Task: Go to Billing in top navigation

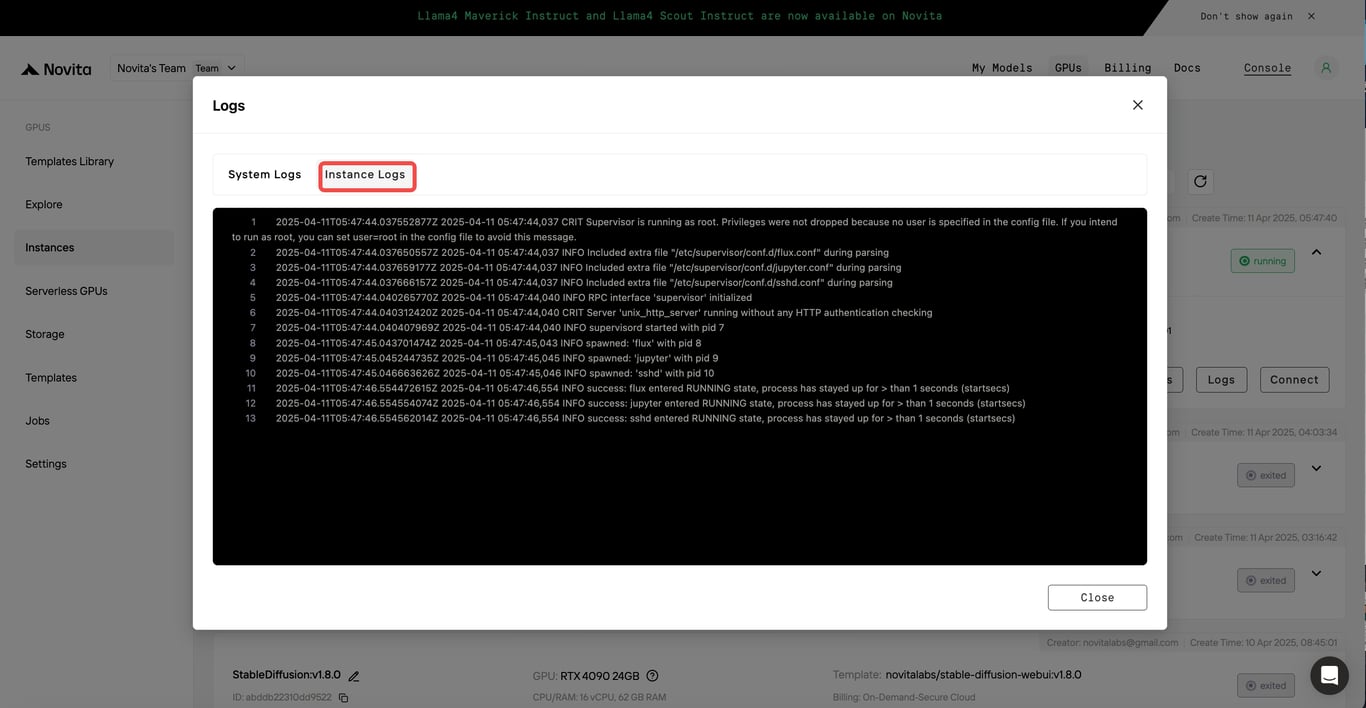Action: tap(1128, 68)
